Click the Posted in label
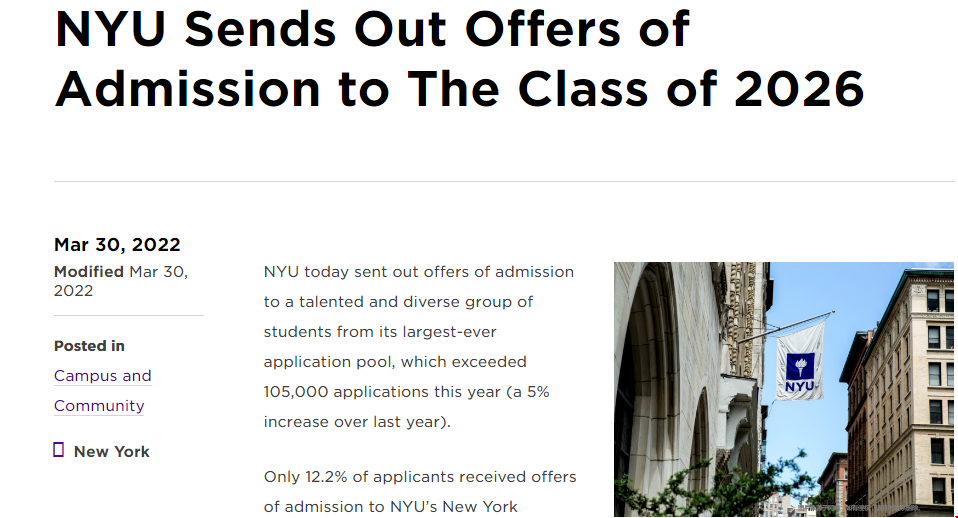The height and width of the screenshot is (518, 958). pyautogui.click(x=89, y=346)
